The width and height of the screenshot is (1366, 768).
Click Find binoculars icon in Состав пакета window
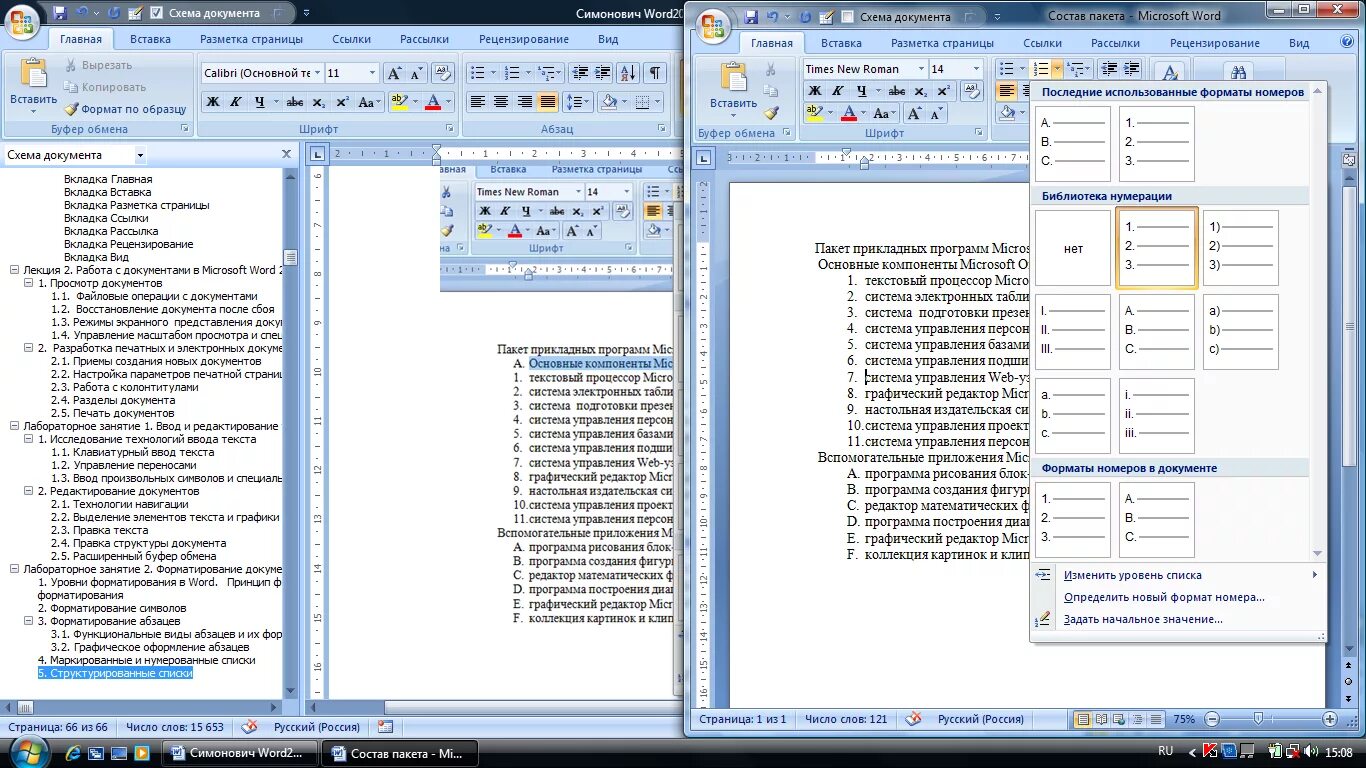point(1238,73)
